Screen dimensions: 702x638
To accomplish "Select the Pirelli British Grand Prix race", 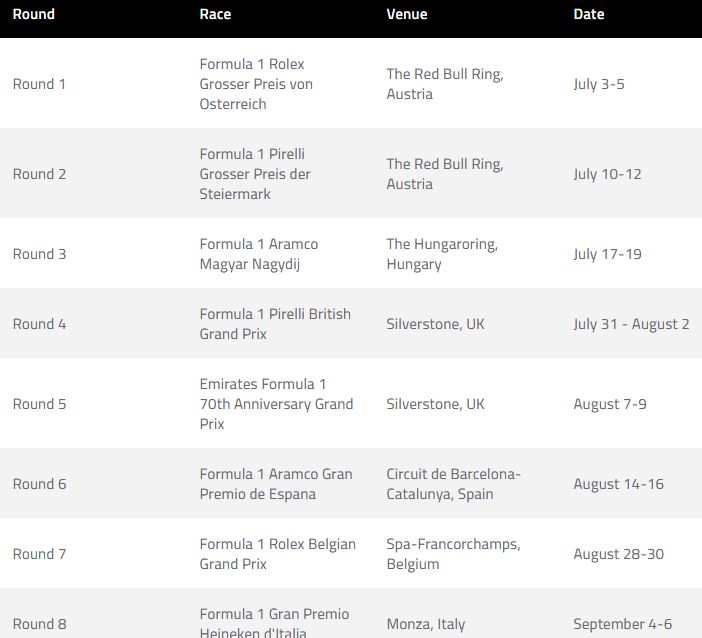I will tap(275, 324).
